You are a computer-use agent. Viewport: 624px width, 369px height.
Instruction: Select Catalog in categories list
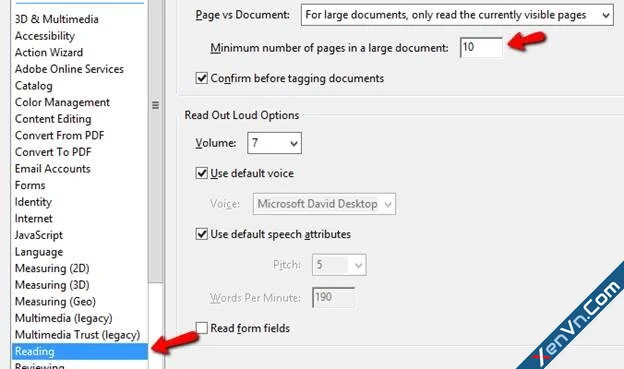coord(33,86)
